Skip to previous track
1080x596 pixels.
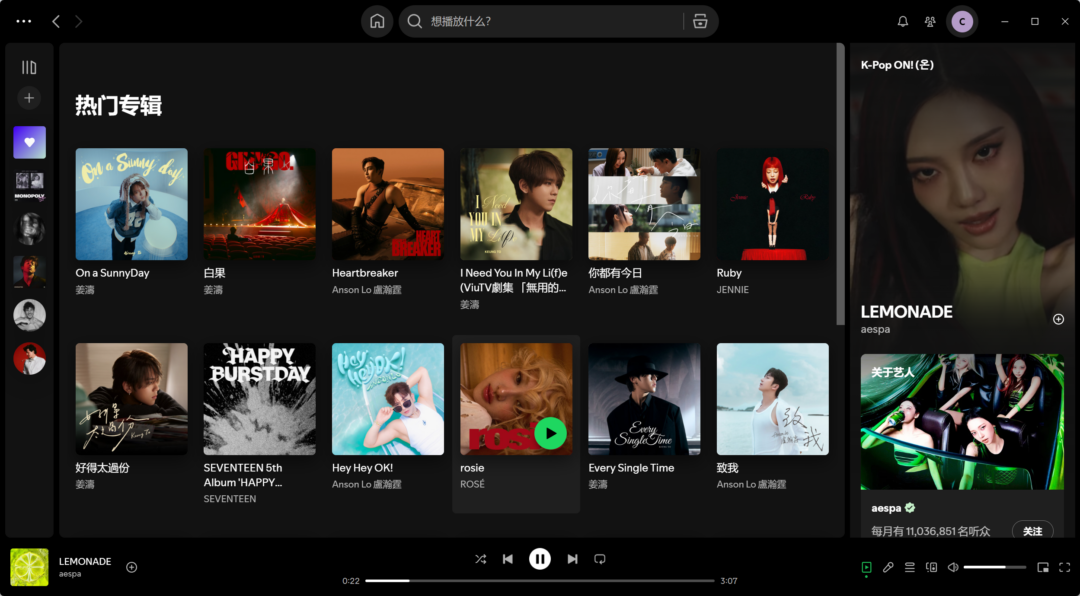(508, 559)
